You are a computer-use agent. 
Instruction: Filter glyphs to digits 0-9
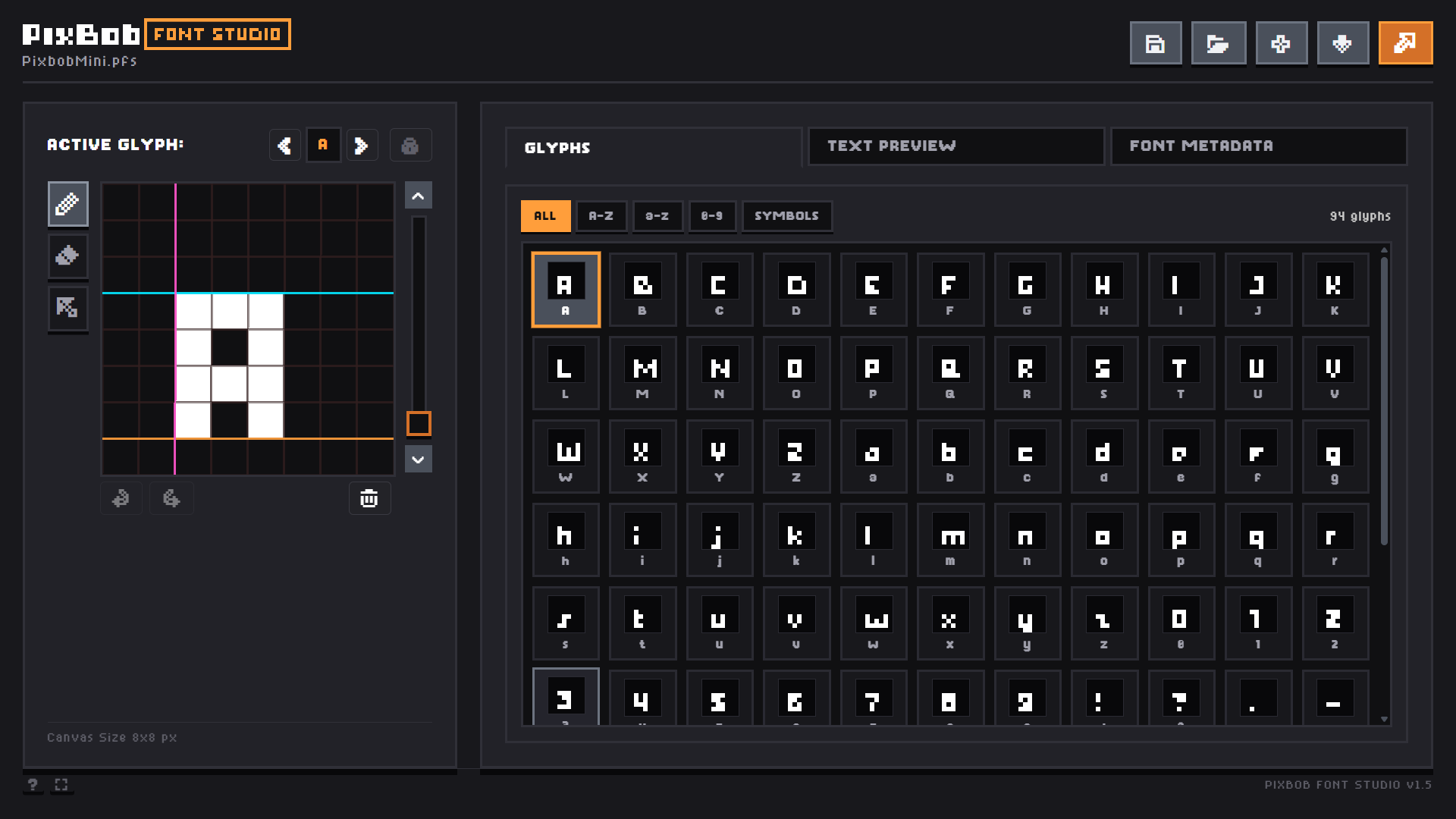point(712,216)
